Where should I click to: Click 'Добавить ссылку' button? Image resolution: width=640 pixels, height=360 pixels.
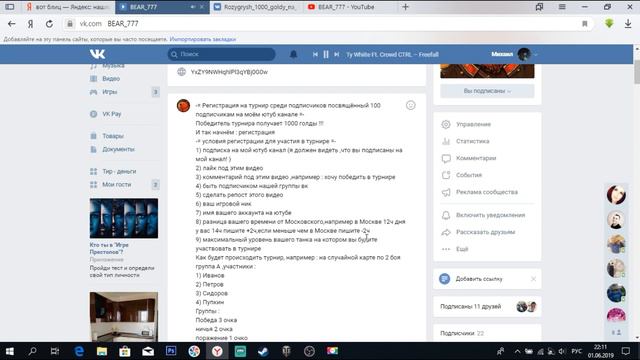(478, 279)
